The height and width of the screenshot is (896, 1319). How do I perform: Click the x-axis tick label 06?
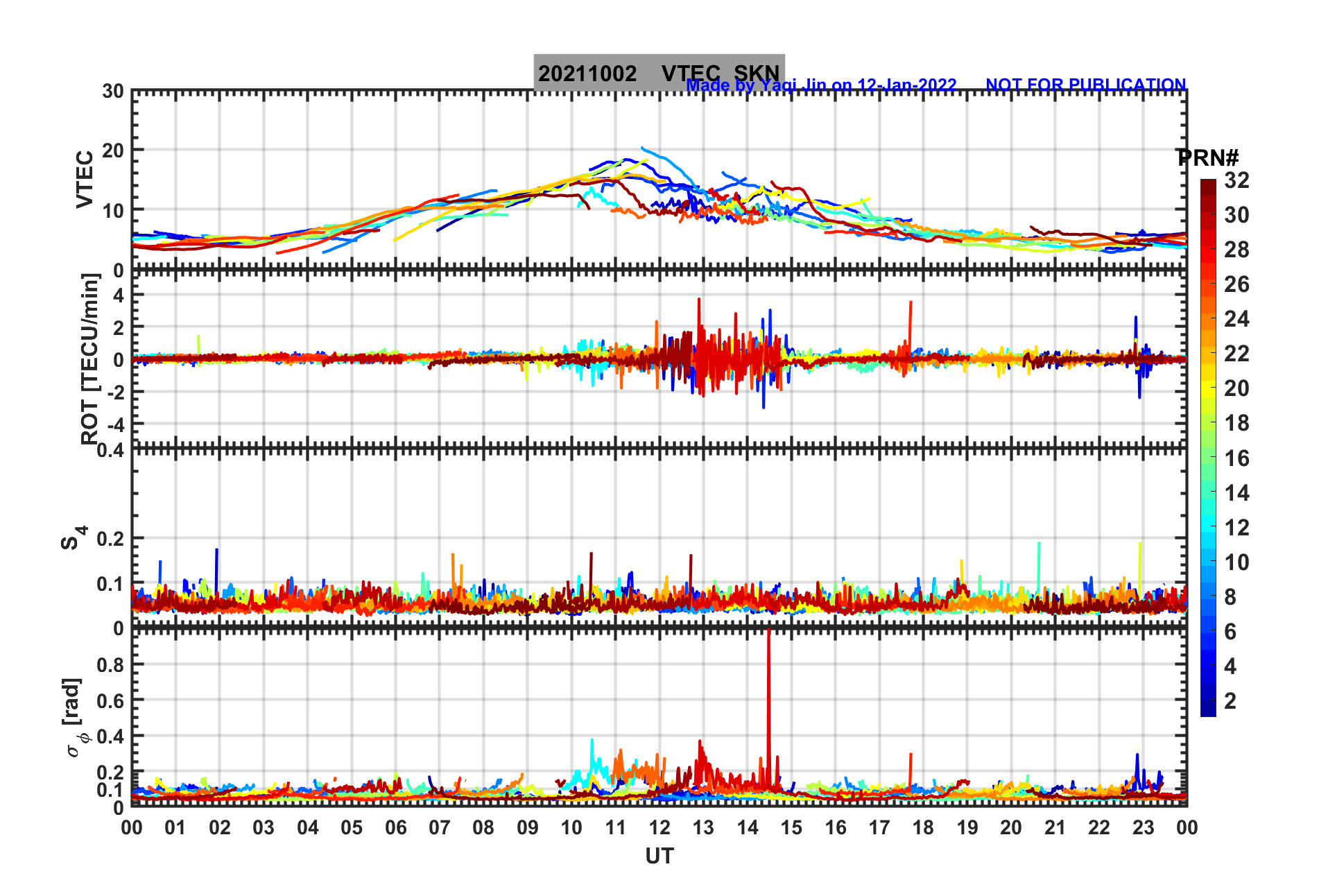coord(395,827)
